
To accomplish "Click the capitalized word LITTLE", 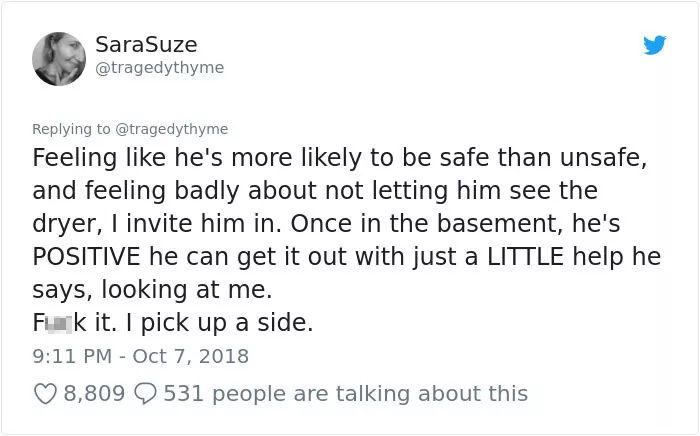I will [525, 257].
